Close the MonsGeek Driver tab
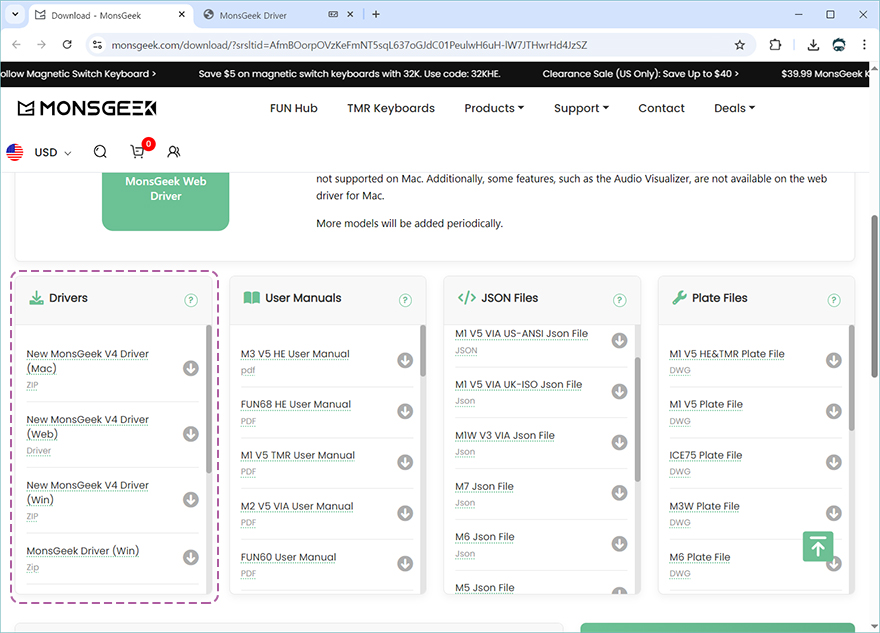880x633 pixels. [350, 15]
